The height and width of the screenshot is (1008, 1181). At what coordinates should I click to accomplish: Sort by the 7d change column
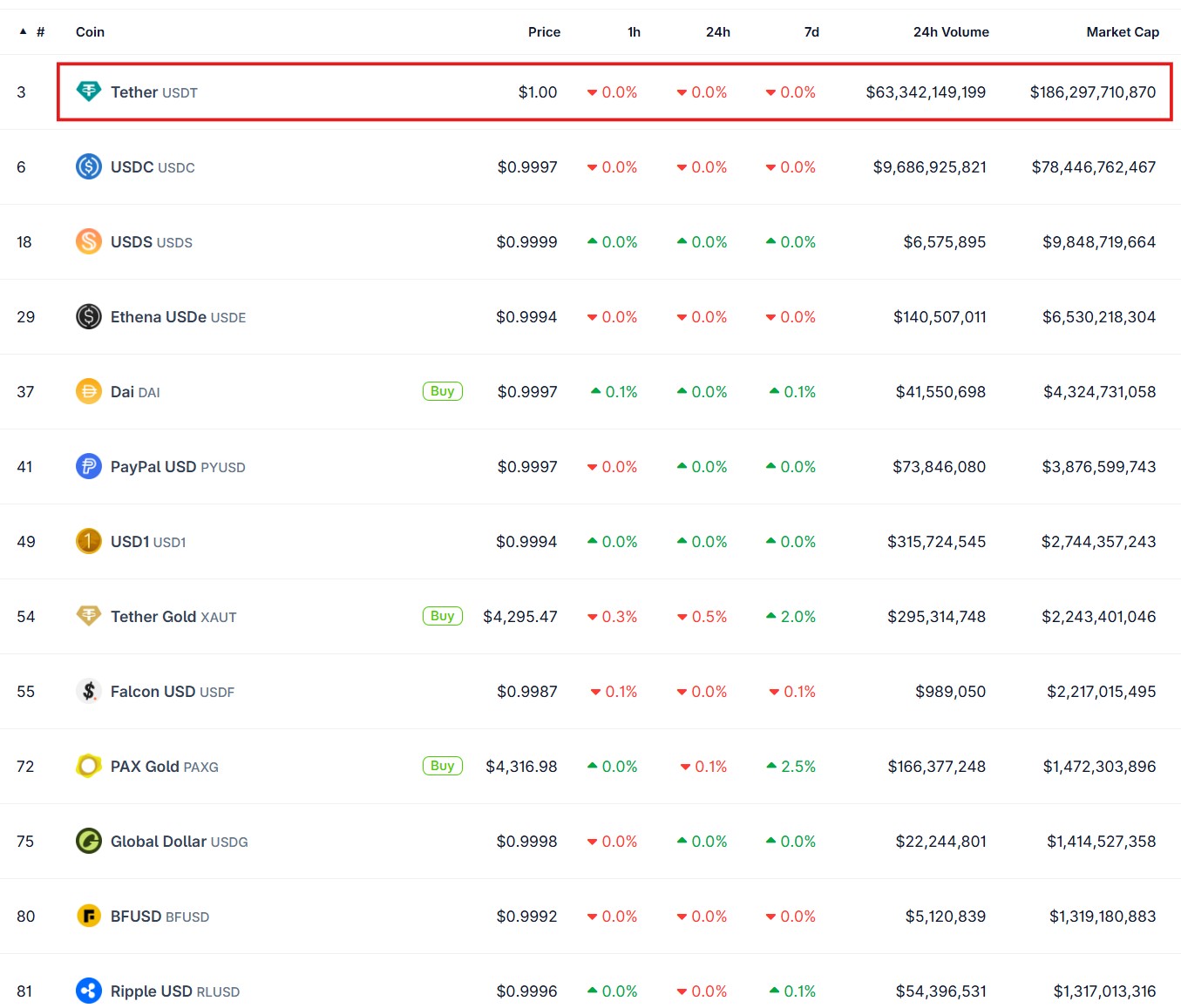(811, 31)
